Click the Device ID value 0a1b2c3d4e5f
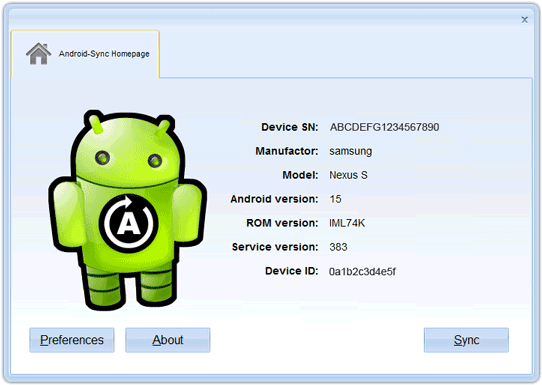 (x=362, y=271)
